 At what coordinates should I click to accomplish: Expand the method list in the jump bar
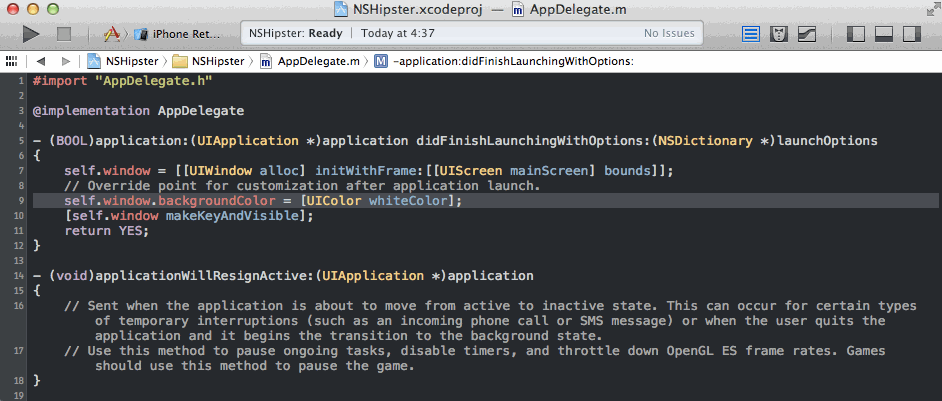point(513,61)
